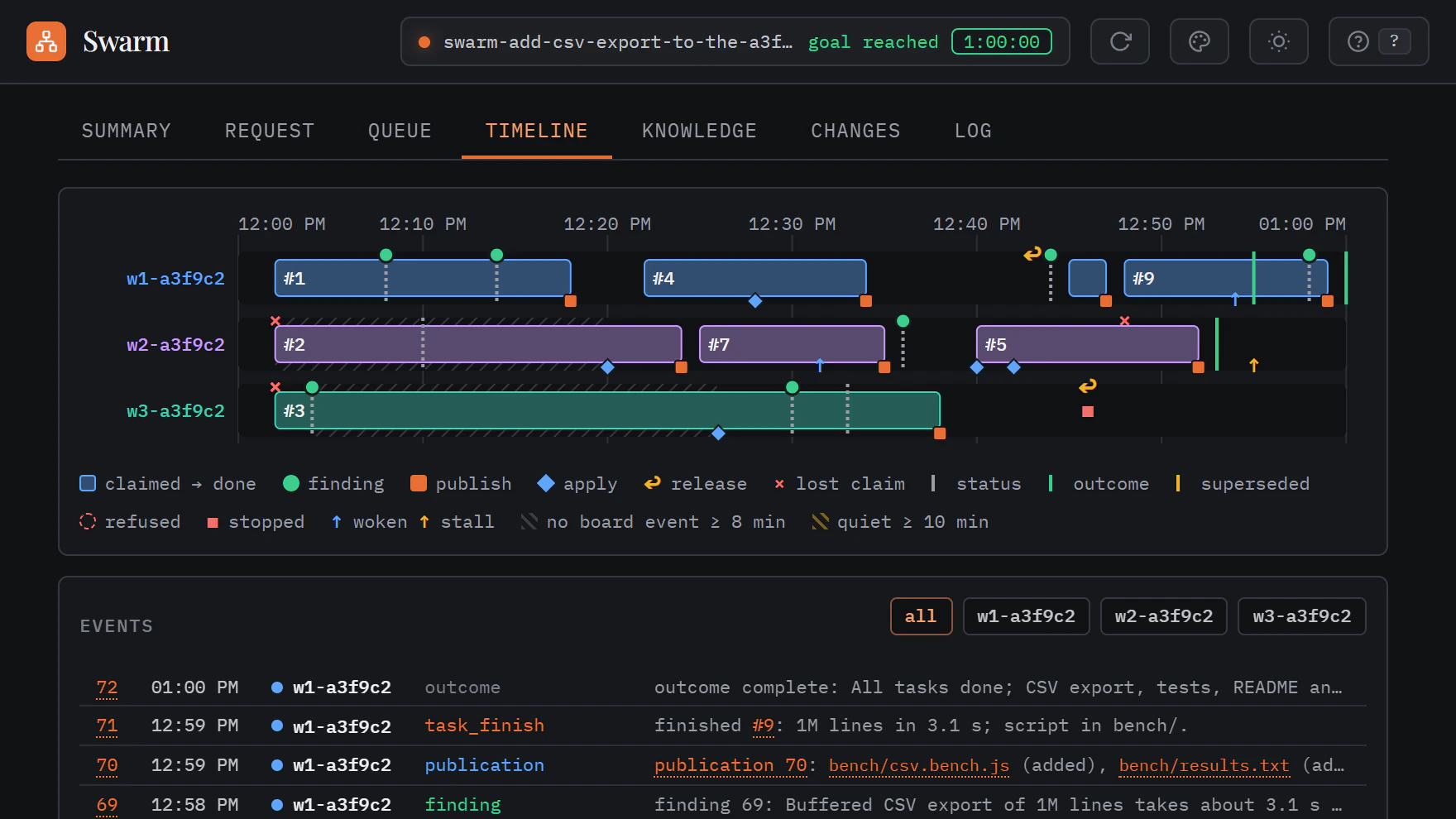1456x819 pixels.
Task: Filter events by w3-a3f9c2
Action: [x=1301, y=616]
